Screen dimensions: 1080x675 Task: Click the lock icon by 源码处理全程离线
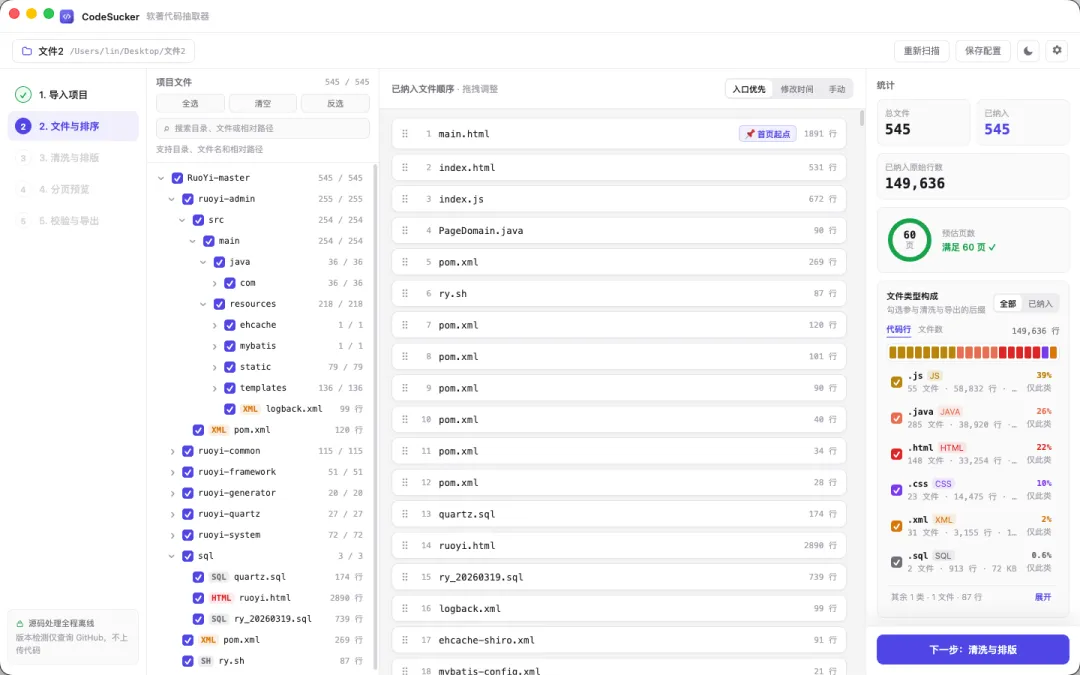tap(20, 623)
